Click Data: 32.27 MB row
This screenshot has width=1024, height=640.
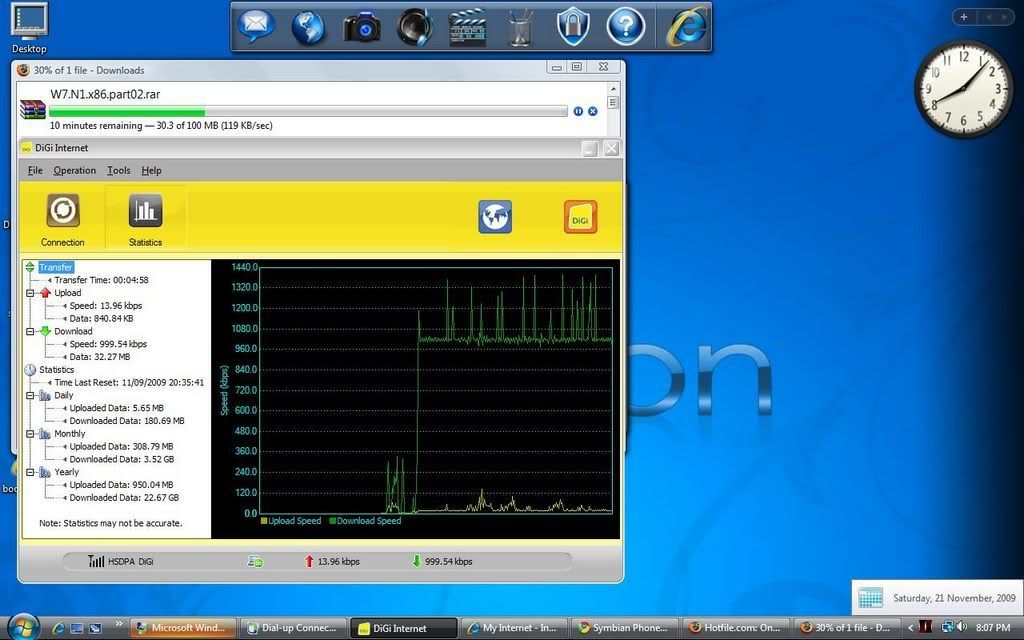[99, 357]
